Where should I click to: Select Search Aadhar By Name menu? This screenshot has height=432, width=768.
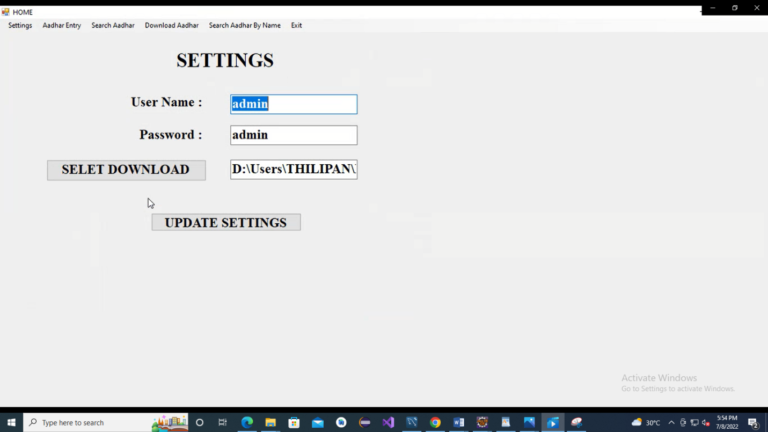[x=245, y=25]
